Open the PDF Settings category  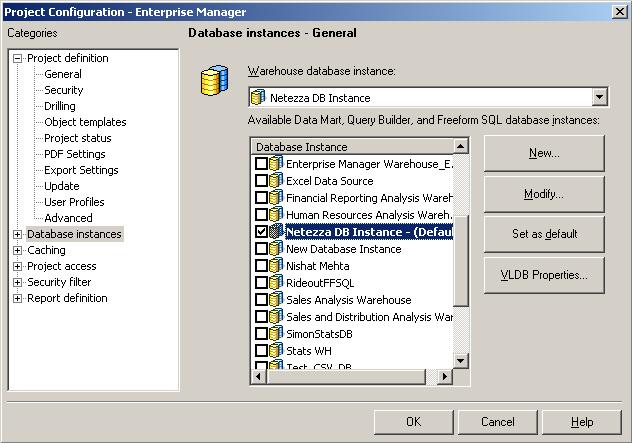[74, 154]
